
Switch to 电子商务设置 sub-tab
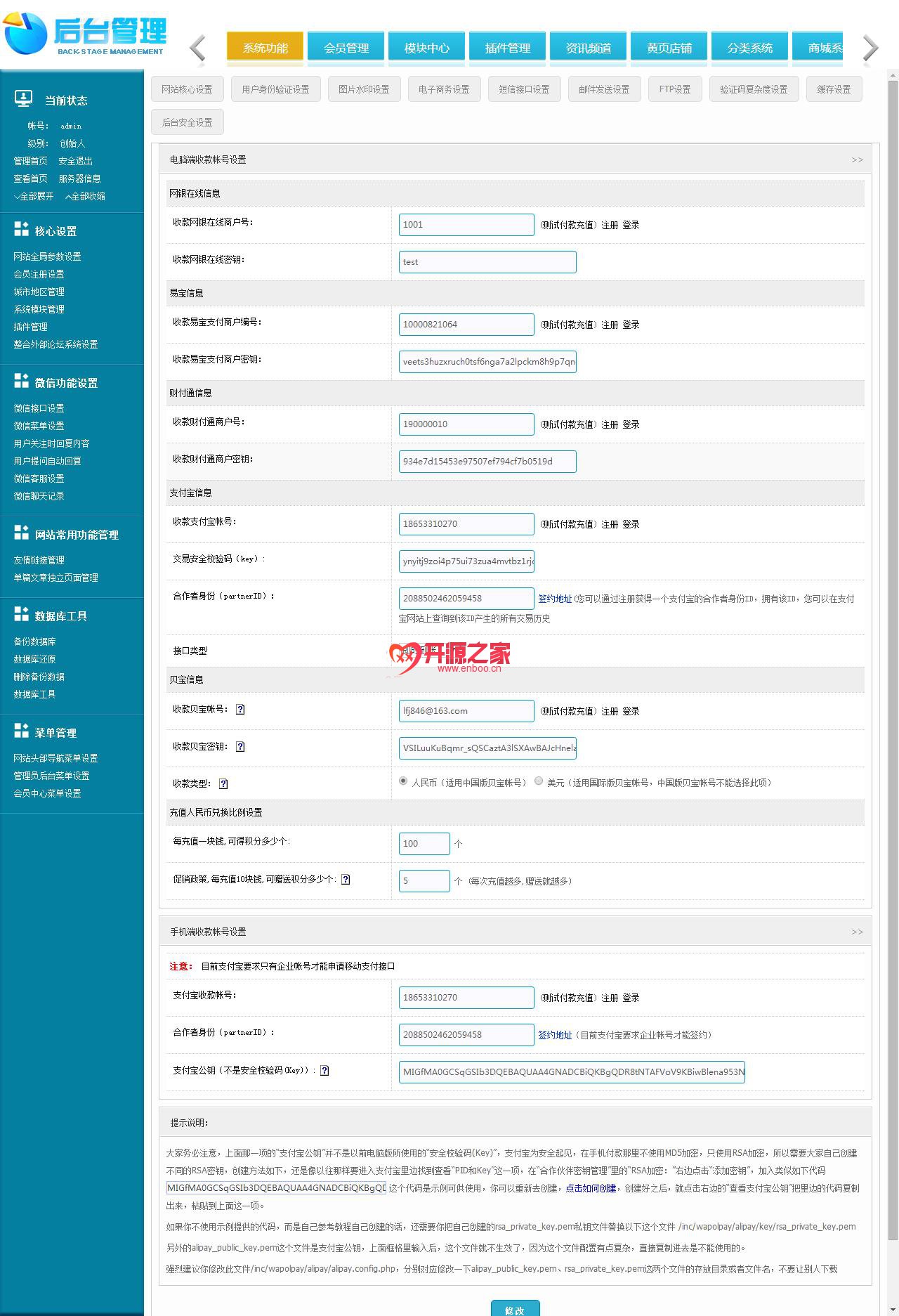[x=444, y=89]
